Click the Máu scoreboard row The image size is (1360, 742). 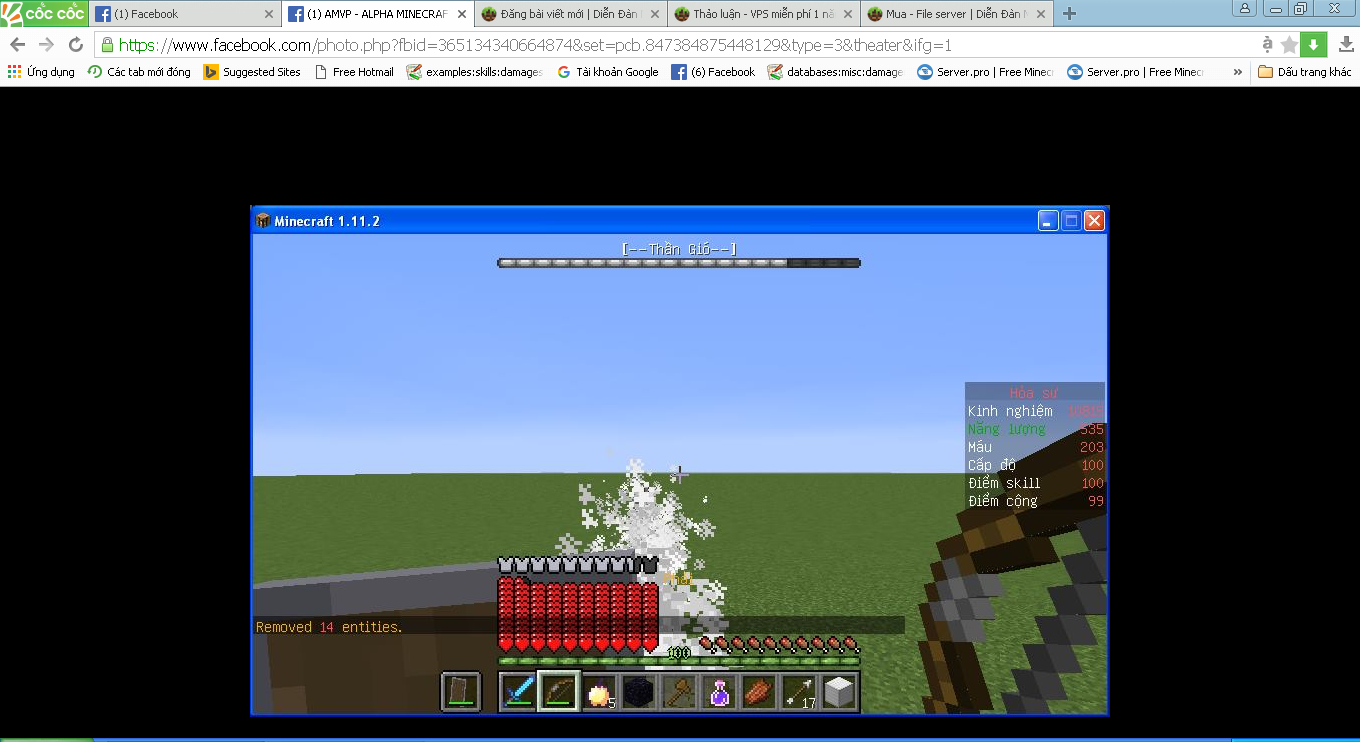click(x=1035, y=447)
